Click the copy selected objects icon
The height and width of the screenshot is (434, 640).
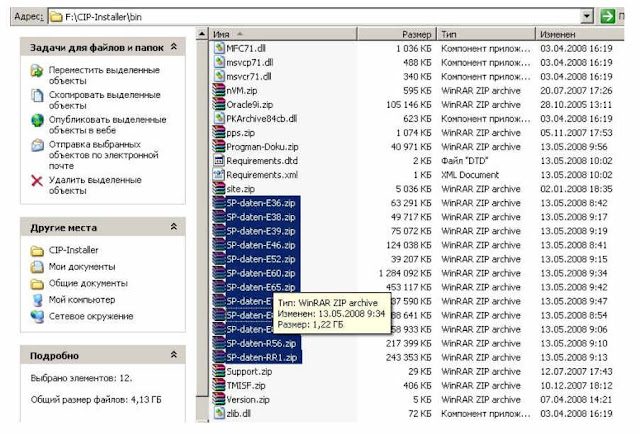coord(37,96)
